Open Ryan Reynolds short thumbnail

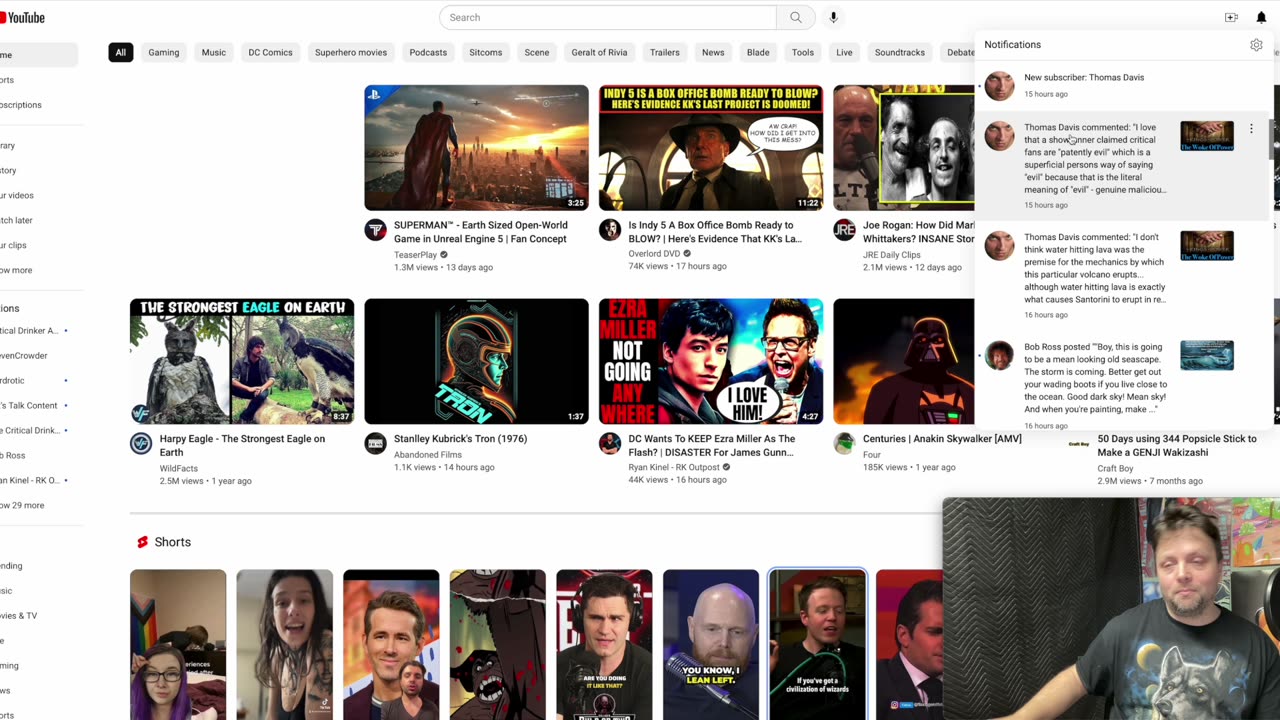[x=391, y=645]
